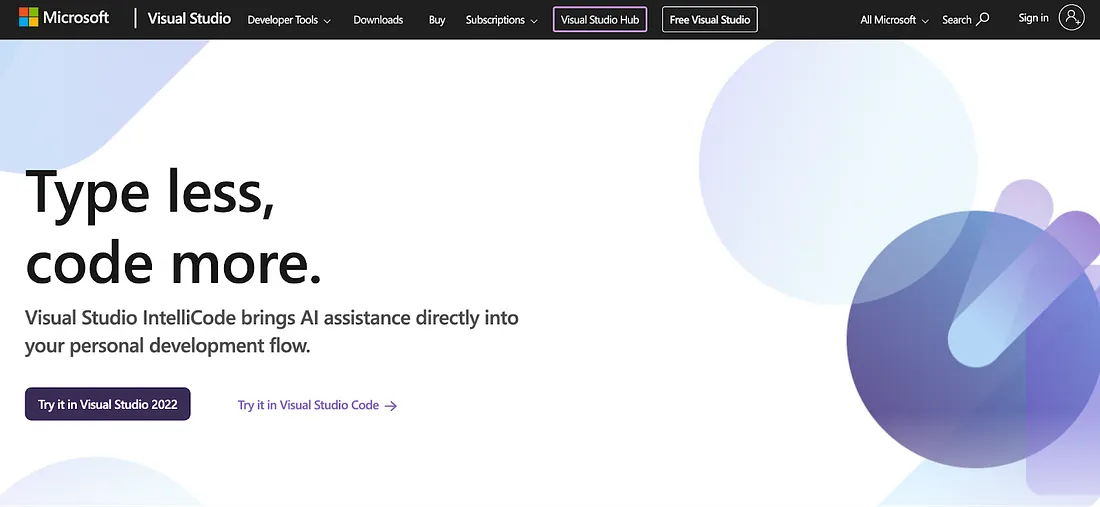This screenshot has height=507, width=1100.
Task: Expand the All Microsoft menu
Action: point(894,20)
